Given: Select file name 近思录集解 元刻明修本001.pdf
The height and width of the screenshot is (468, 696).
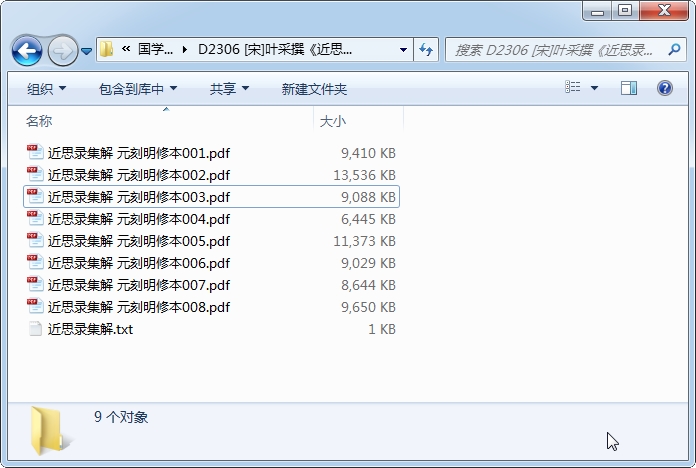Looking at the screenshot, I should [x=139, y=153].
